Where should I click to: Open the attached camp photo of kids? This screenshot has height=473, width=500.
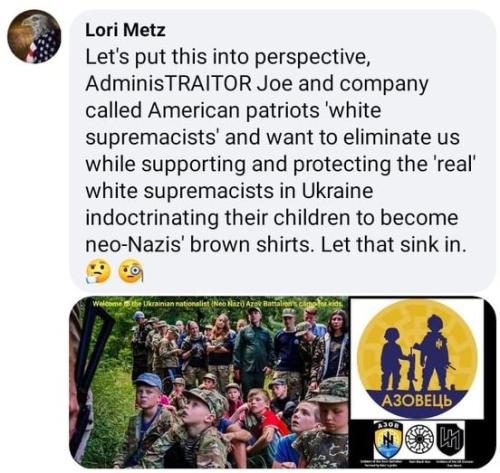coord(209,382)
